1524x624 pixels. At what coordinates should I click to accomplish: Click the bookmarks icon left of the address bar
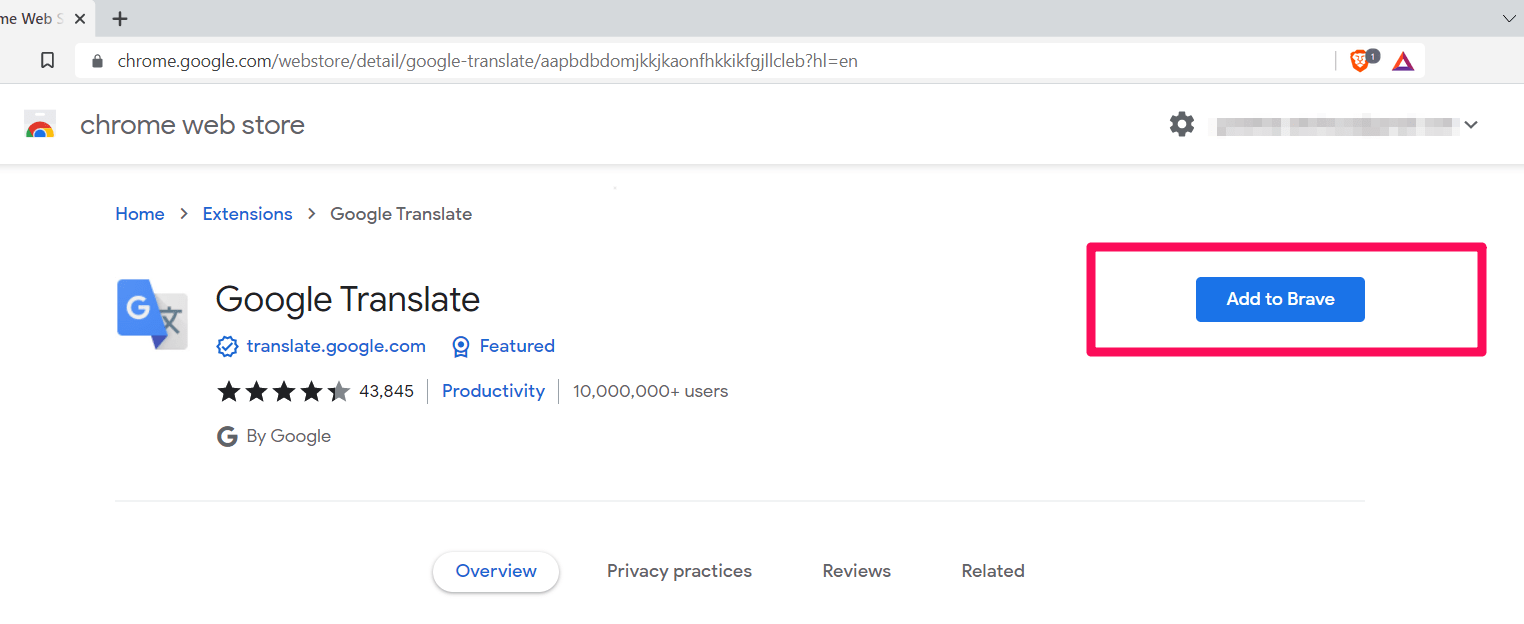click(47, 60)
